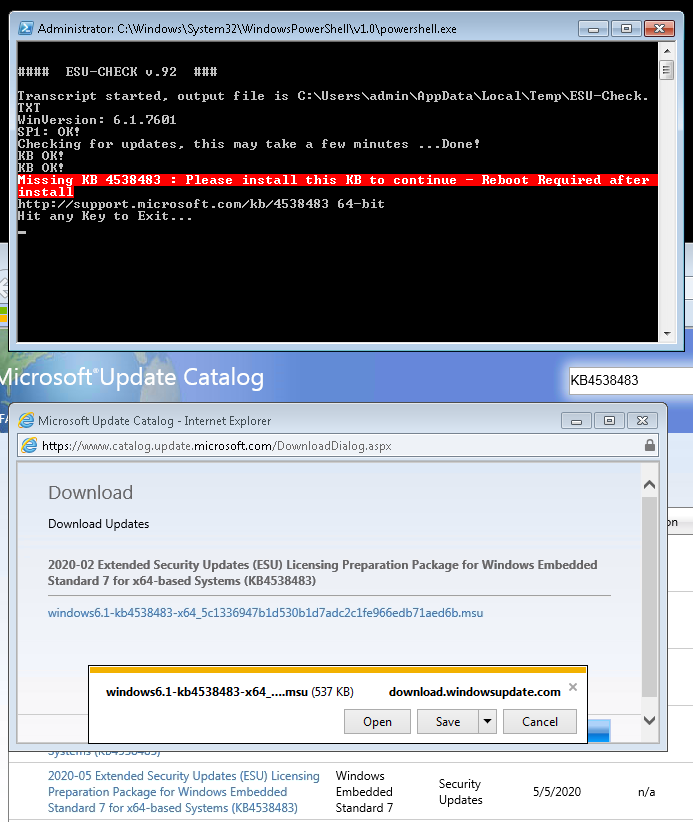Viewport: 693px width, 822px height.
Task: Click the 'Missing KB 4538483' red warning line
Action: click(337, 186)
